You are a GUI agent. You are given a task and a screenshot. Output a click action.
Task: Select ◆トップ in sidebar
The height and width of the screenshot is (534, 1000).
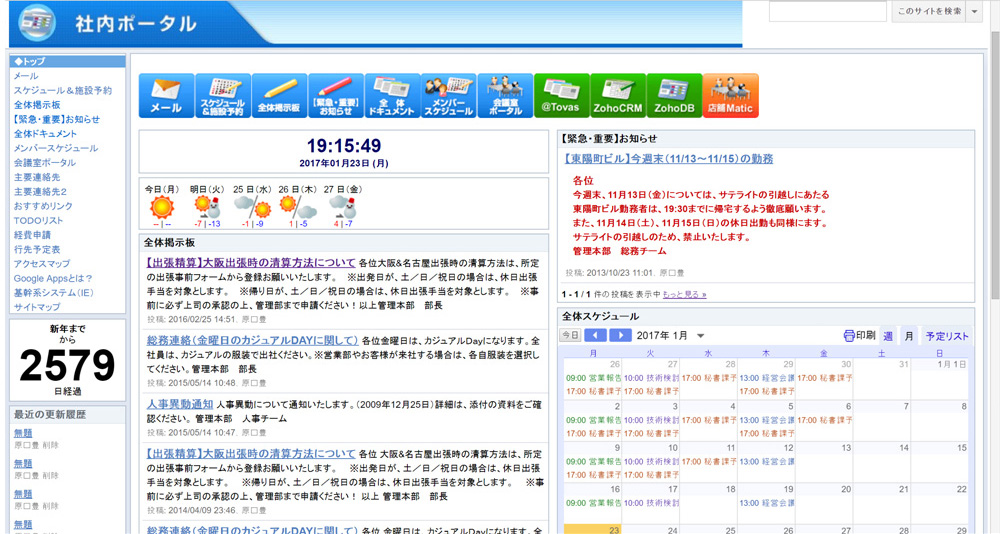tap(68, 61)
